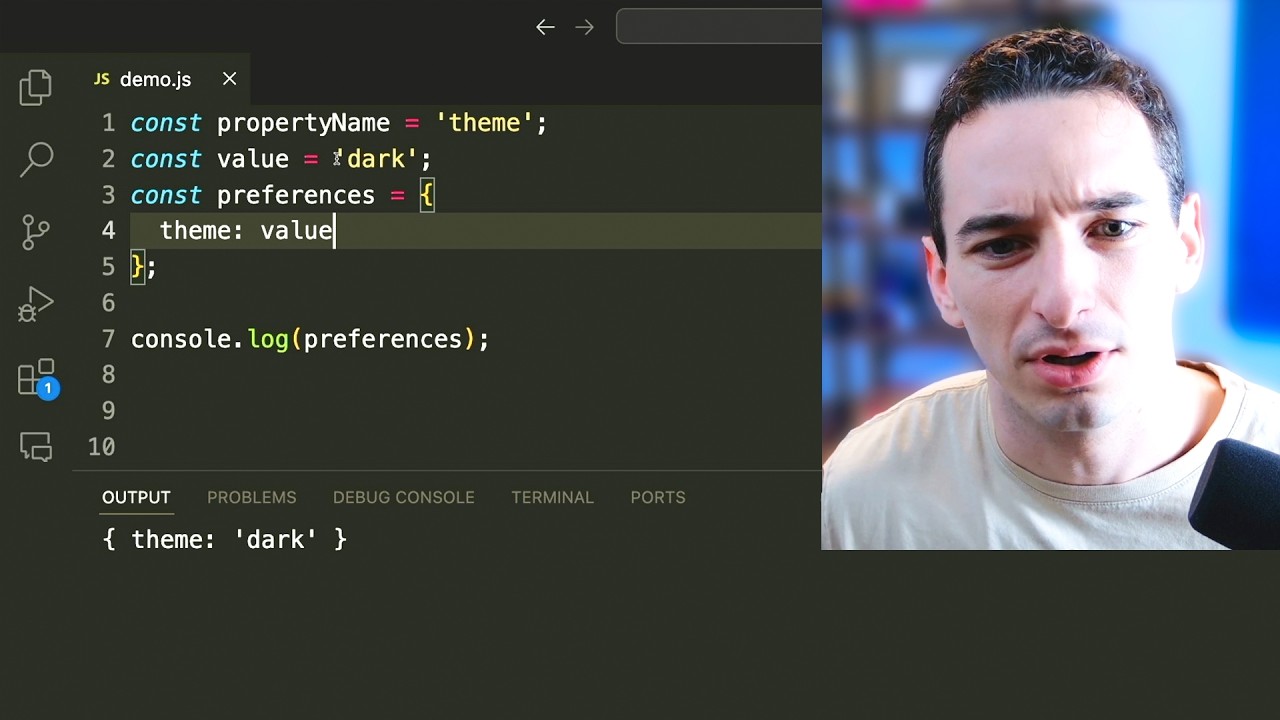Click 'value' variable name on line 2
Viewport: 1280px width, 720px height.
pyautogui.click(x=253, y=159)
